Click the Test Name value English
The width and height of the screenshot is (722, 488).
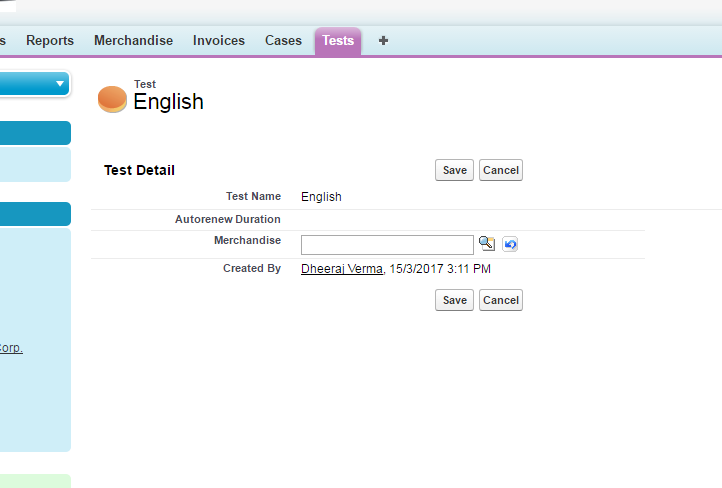coord(321,197)
